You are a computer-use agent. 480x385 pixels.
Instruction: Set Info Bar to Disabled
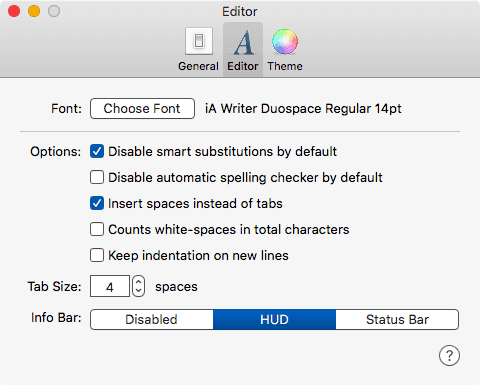click(x=152, y=320)
